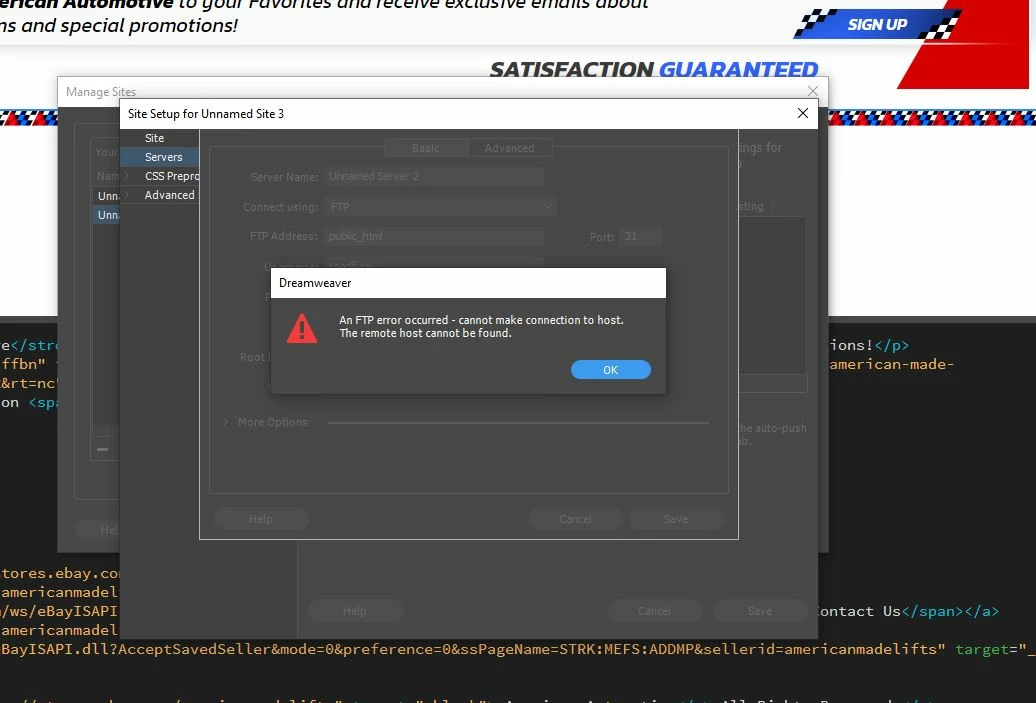Click OK in the Dreamweaver error dialog

pyautogui.click(x=610, y=370)
